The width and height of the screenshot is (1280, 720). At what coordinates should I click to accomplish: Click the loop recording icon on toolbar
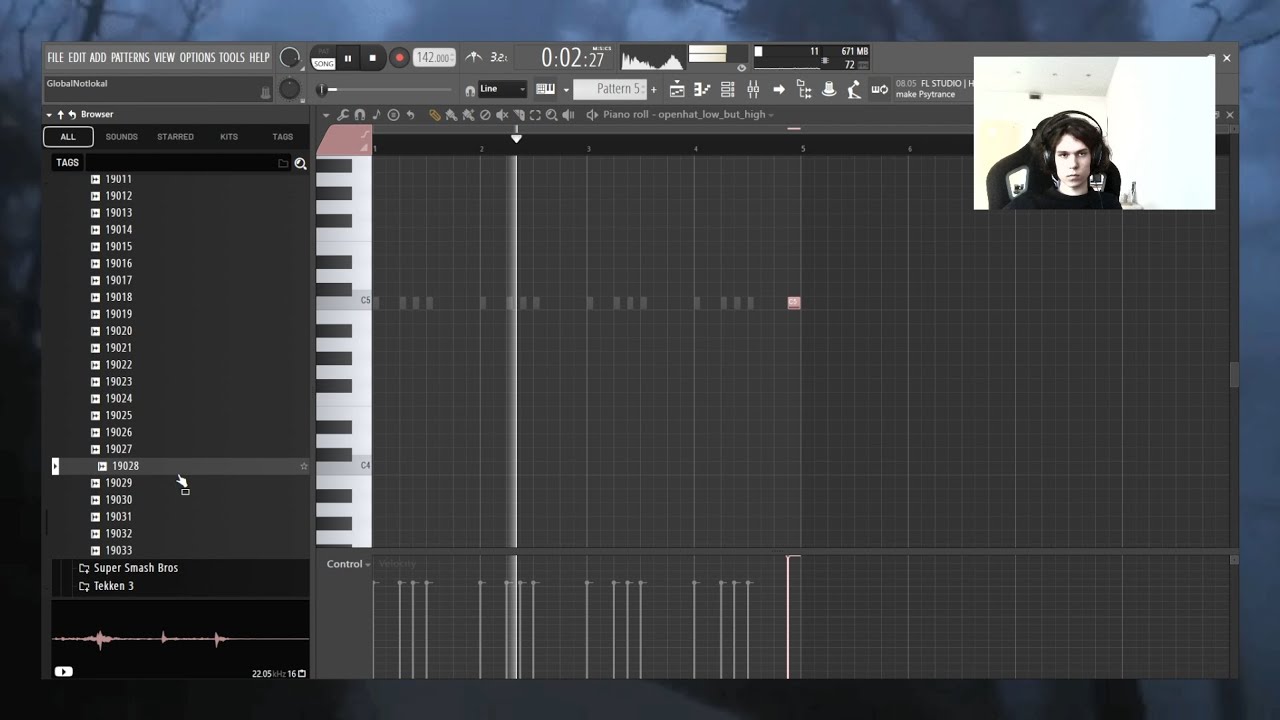pos(880,89)
